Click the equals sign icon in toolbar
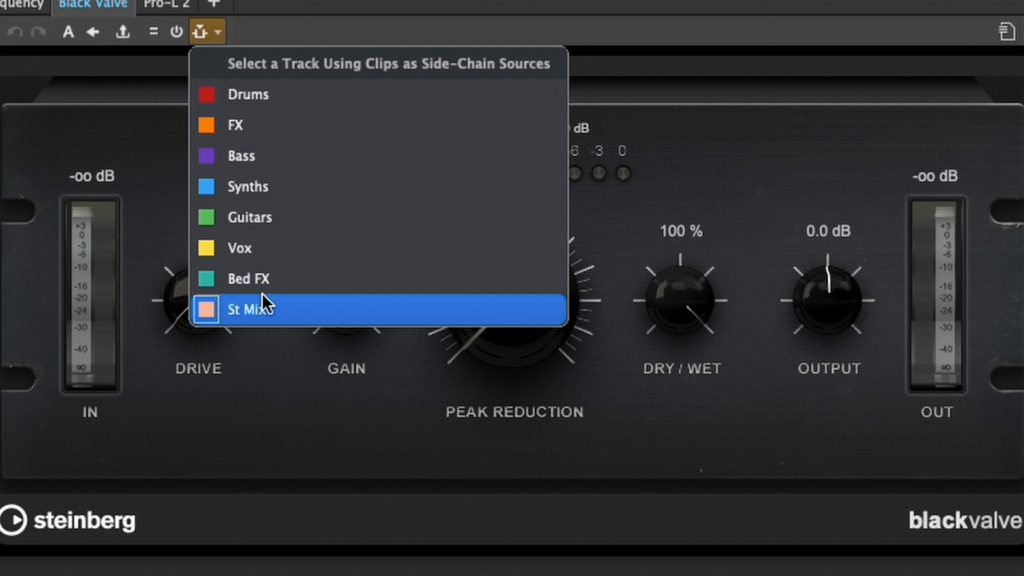 [153, 32]
